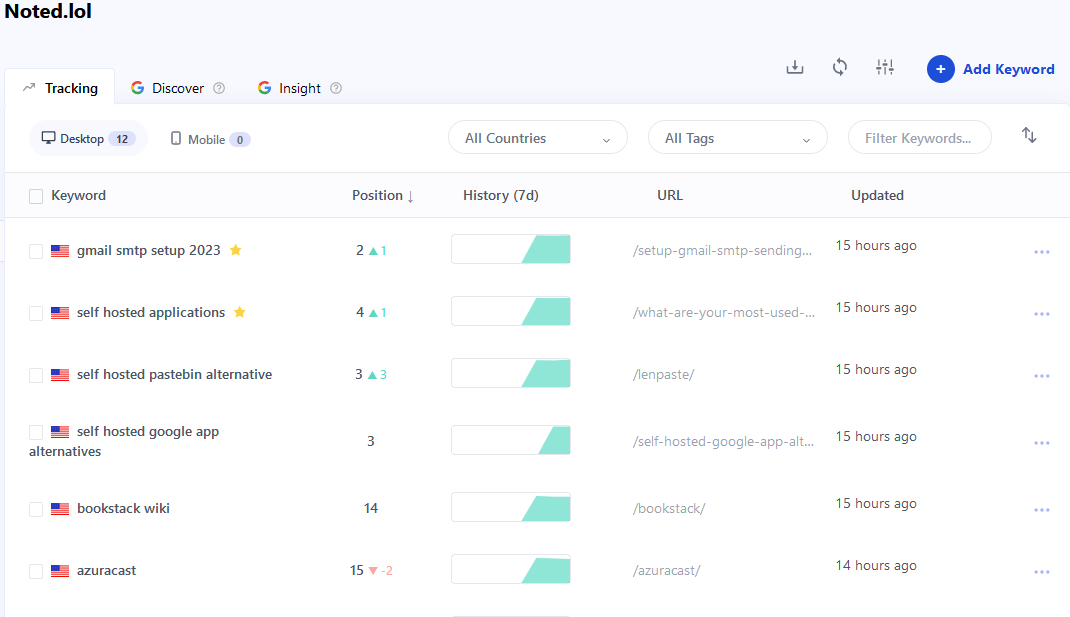Check the self hosted applications checkbox
Viewport: 1070px width, 617px height.
click(x=36, y=313)
